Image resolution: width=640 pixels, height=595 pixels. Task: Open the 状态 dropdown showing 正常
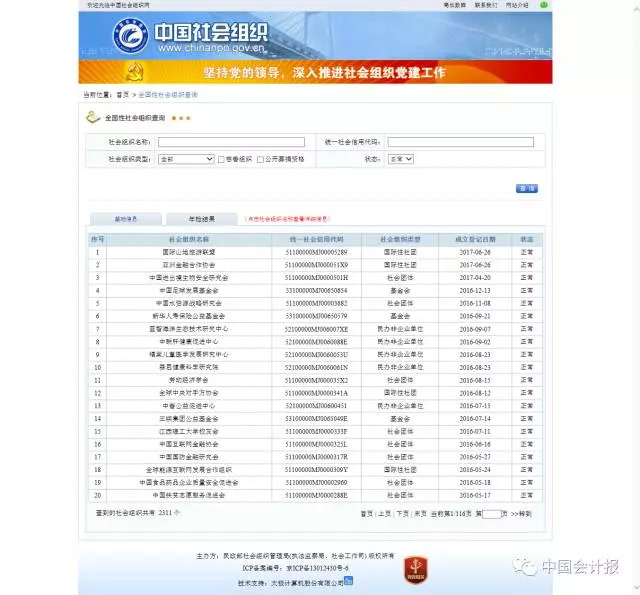pyautogui.click(x=400, y=159)
